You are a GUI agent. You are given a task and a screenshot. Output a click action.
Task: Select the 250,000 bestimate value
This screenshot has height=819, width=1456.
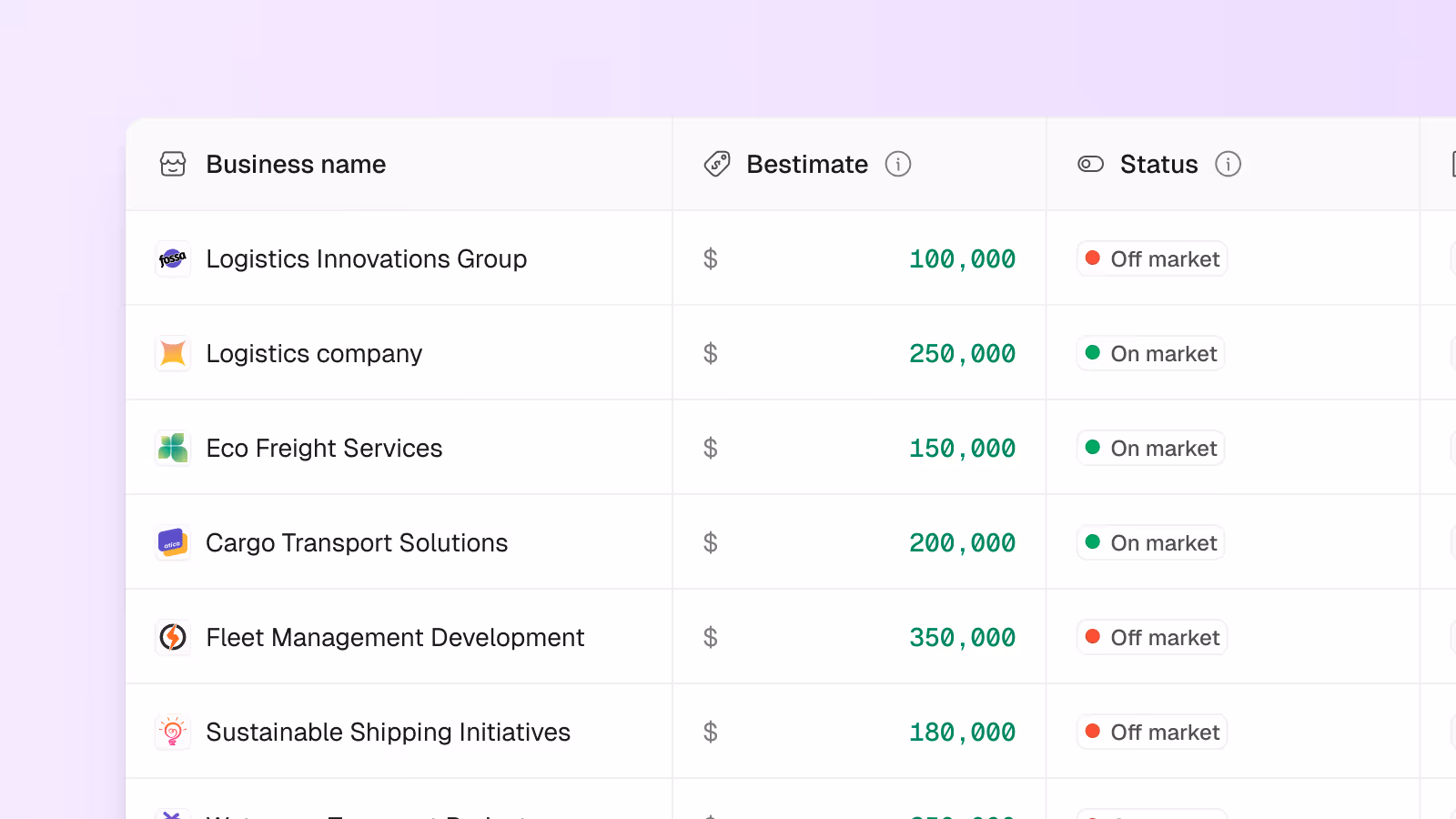[963, 353]
